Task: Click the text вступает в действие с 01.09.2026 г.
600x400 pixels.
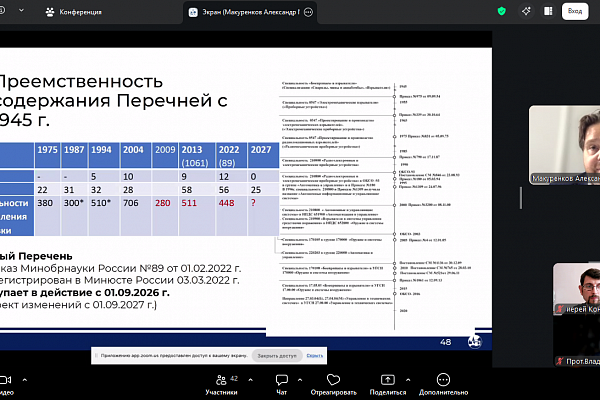Action: pyautogui.click(x=85, y=292)
